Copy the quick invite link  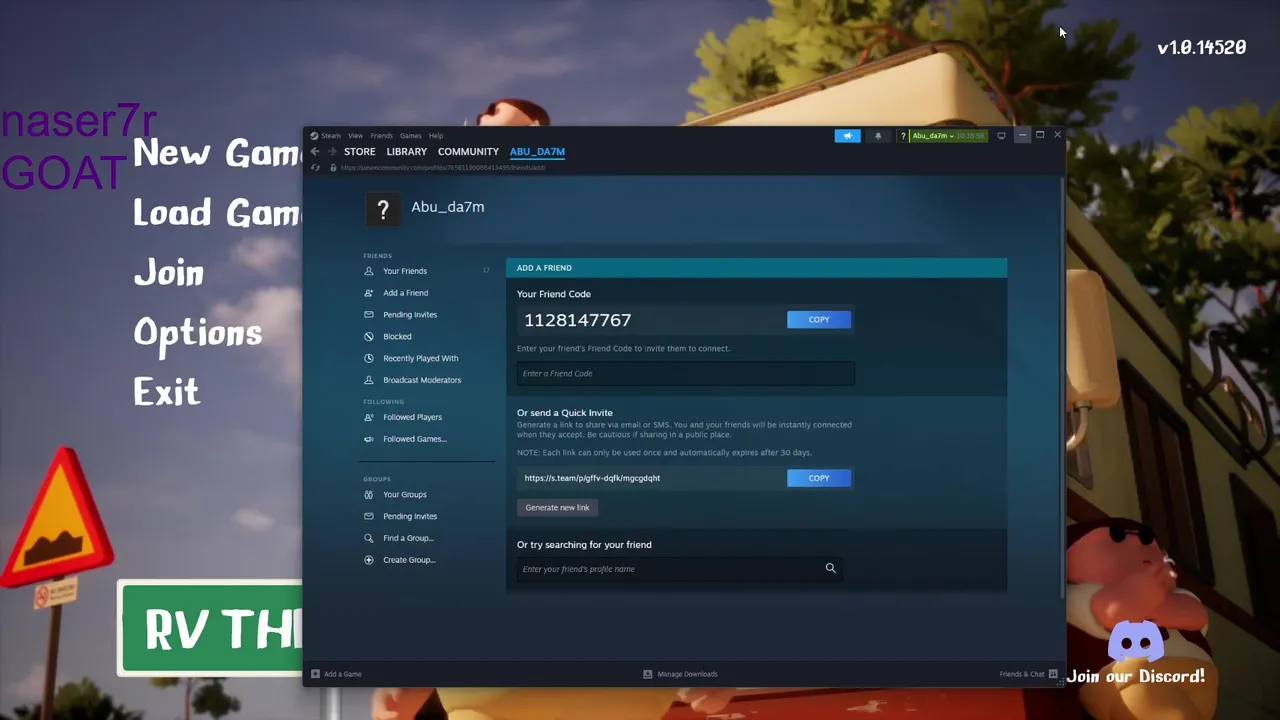(819, 478)
